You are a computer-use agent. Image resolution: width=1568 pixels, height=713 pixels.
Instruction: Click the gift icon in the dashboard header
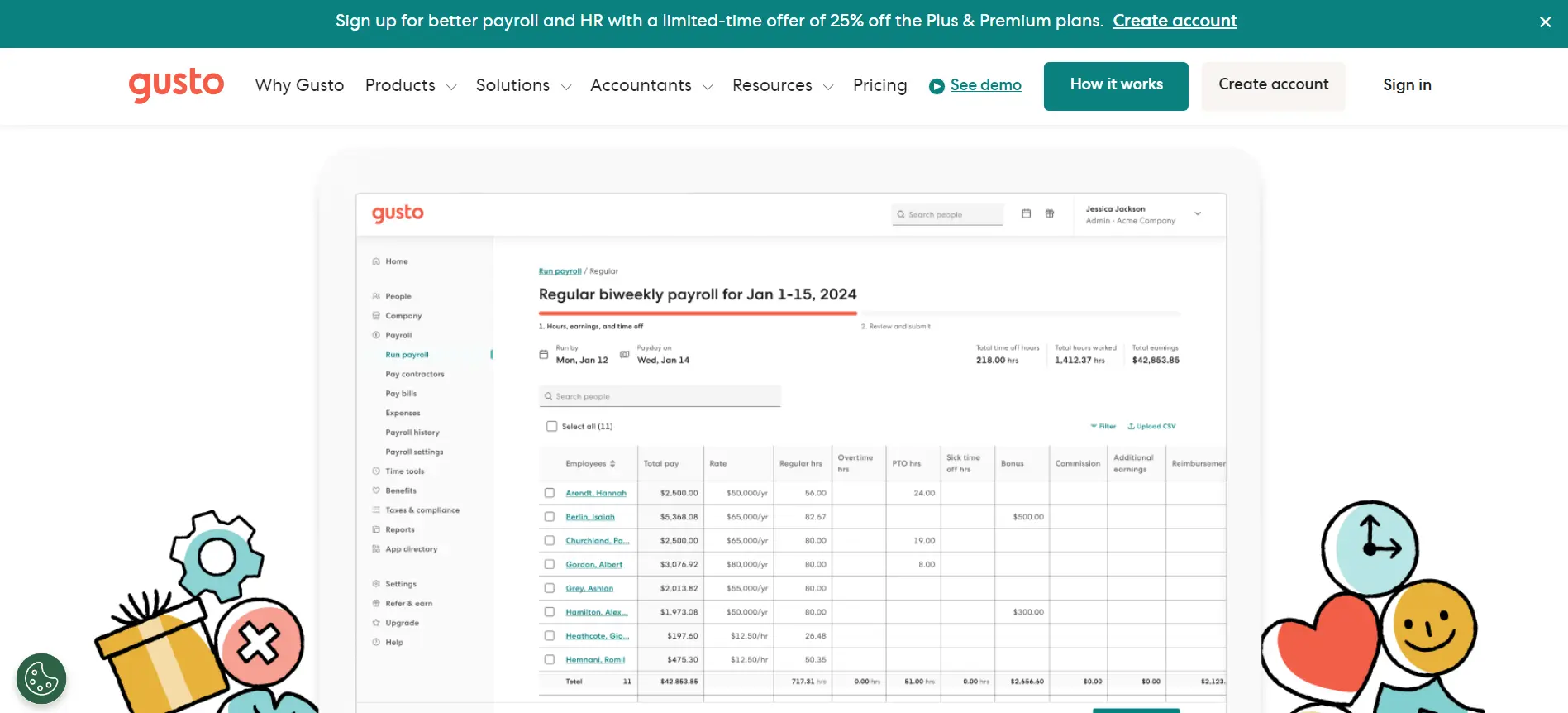(x=1050, y=213)
